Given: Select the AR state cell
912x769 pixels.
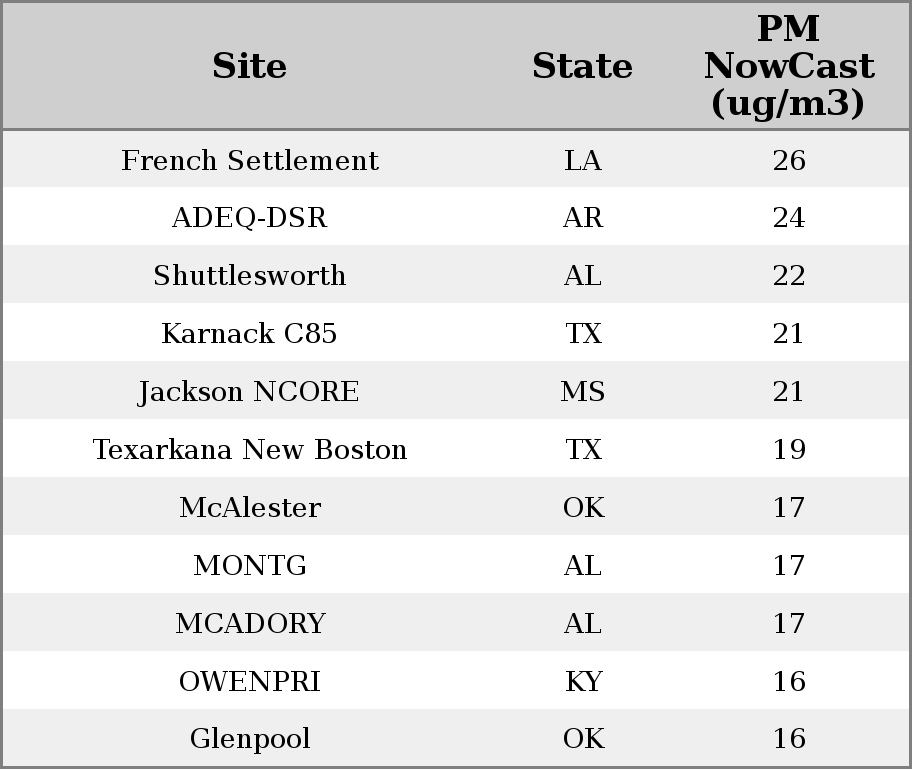Looking at the screenshot, I should tap(583, 218).
